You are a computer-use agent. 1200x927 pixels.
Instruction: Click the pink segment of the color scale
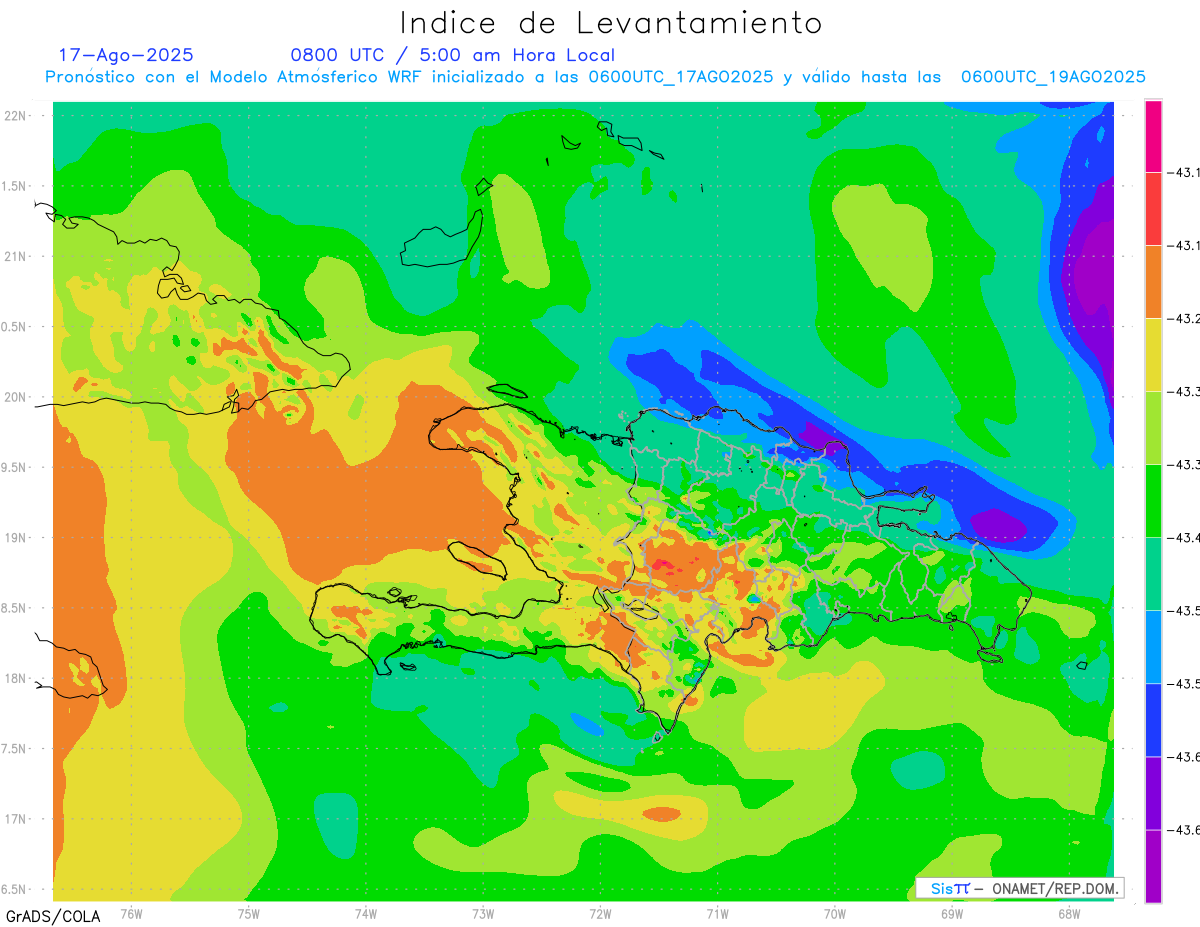point(1153,136)
